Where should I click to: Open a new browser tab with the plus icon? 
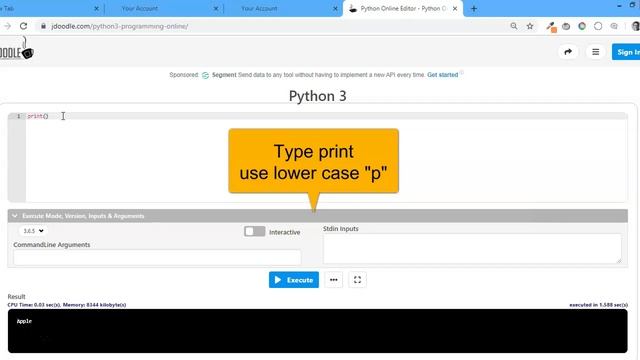point(473,9)
